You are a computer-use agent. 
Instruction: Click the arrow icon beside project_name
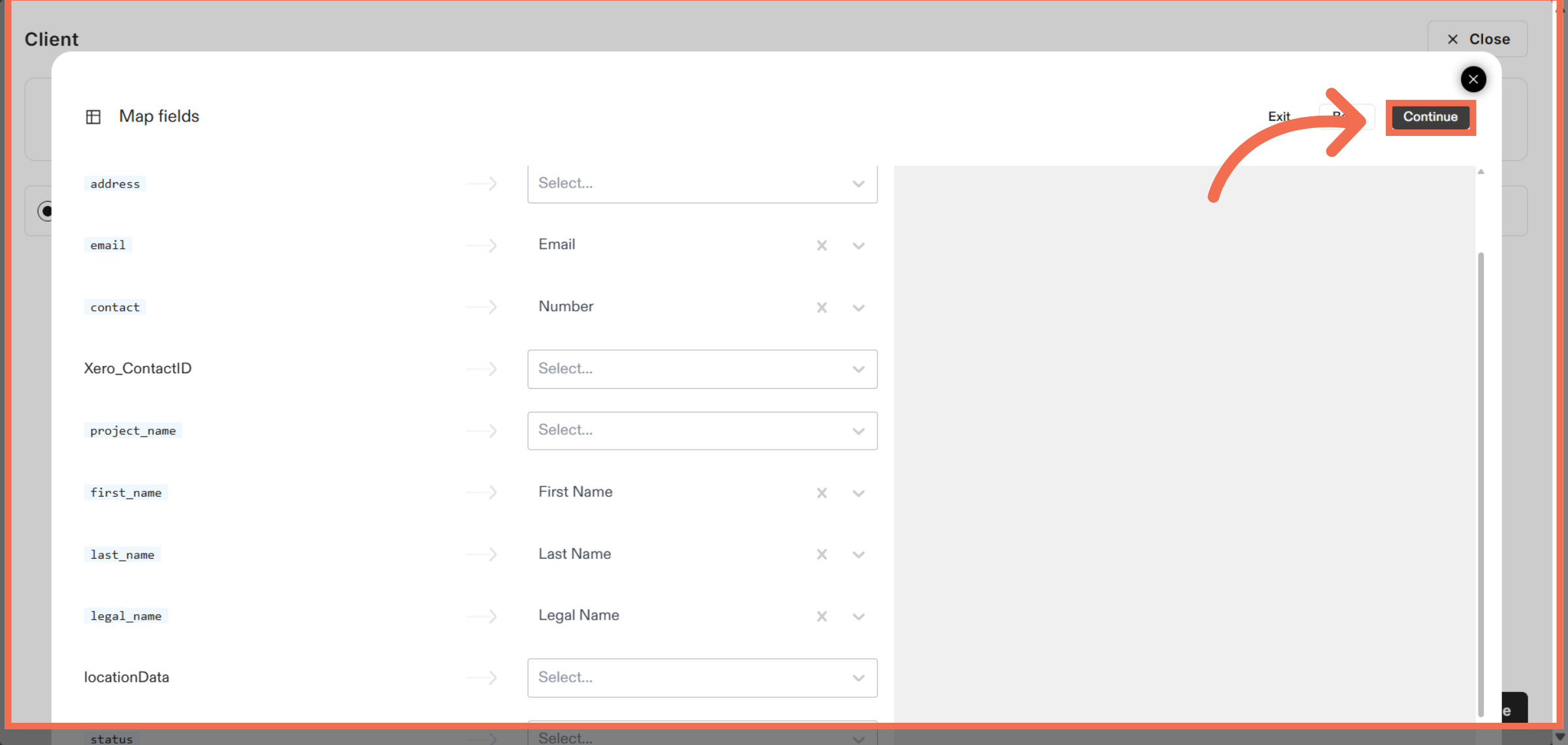pos(482,431)
